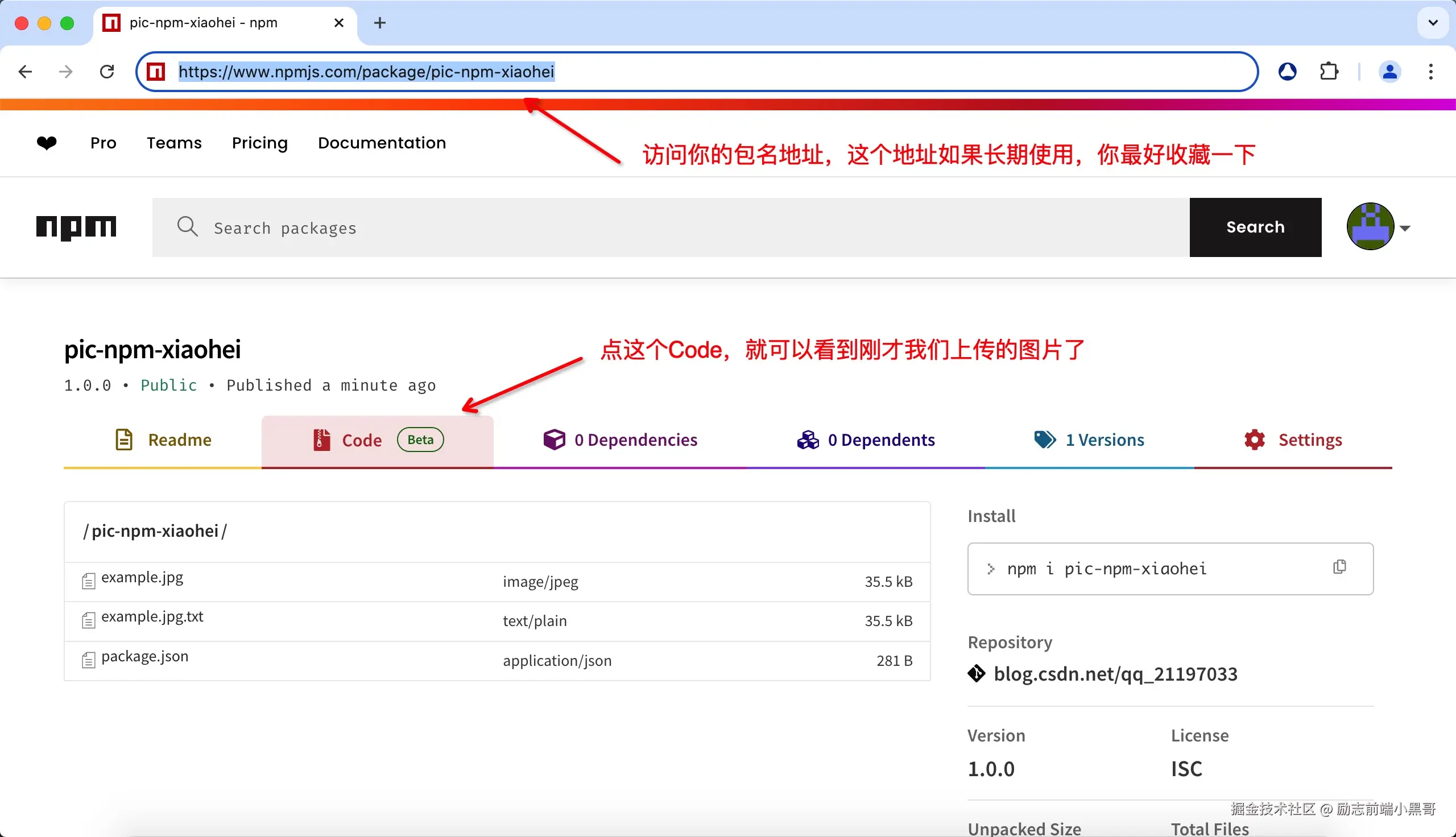Open the Pricing menu item
This screenshot has width=1456, height=837.
260,143
